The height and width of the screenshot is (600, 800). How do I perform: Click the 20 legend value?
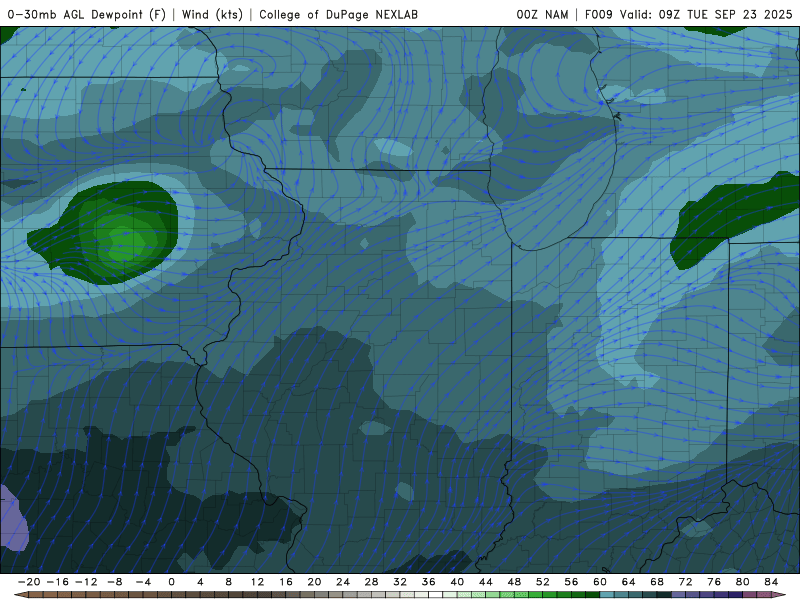coord(314,582)
